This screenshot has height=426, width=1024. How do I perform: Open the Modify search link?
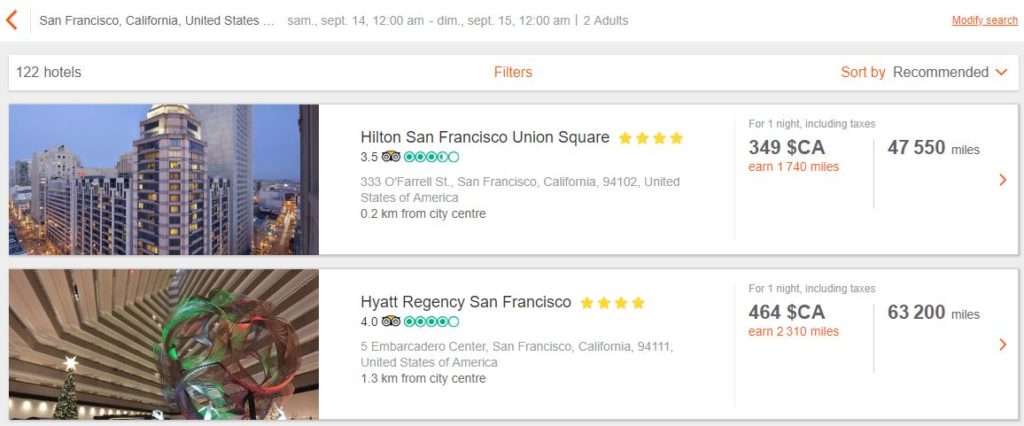(x=984, y=21)
